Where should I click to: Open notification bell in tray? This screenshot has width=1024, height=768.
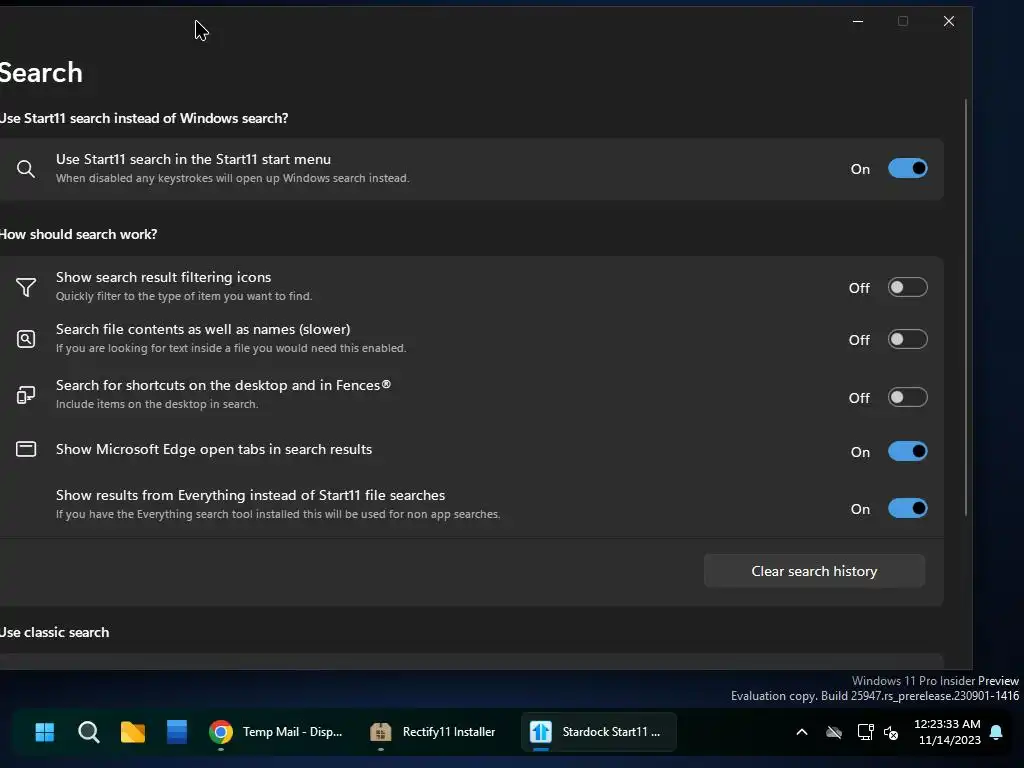[996, 732]
